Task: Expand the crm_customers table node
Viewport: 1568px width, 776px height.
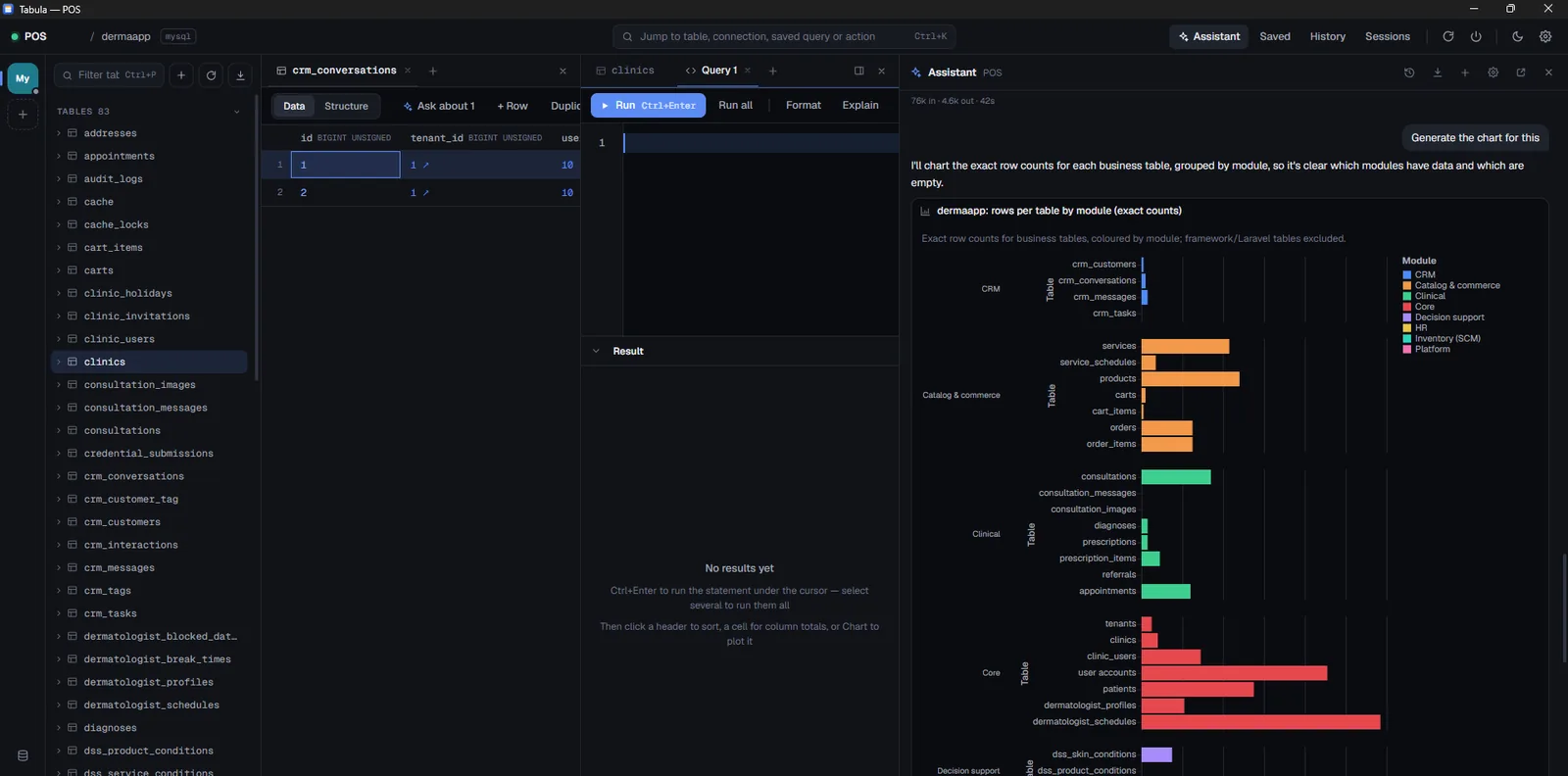Action: pos(59,522)
